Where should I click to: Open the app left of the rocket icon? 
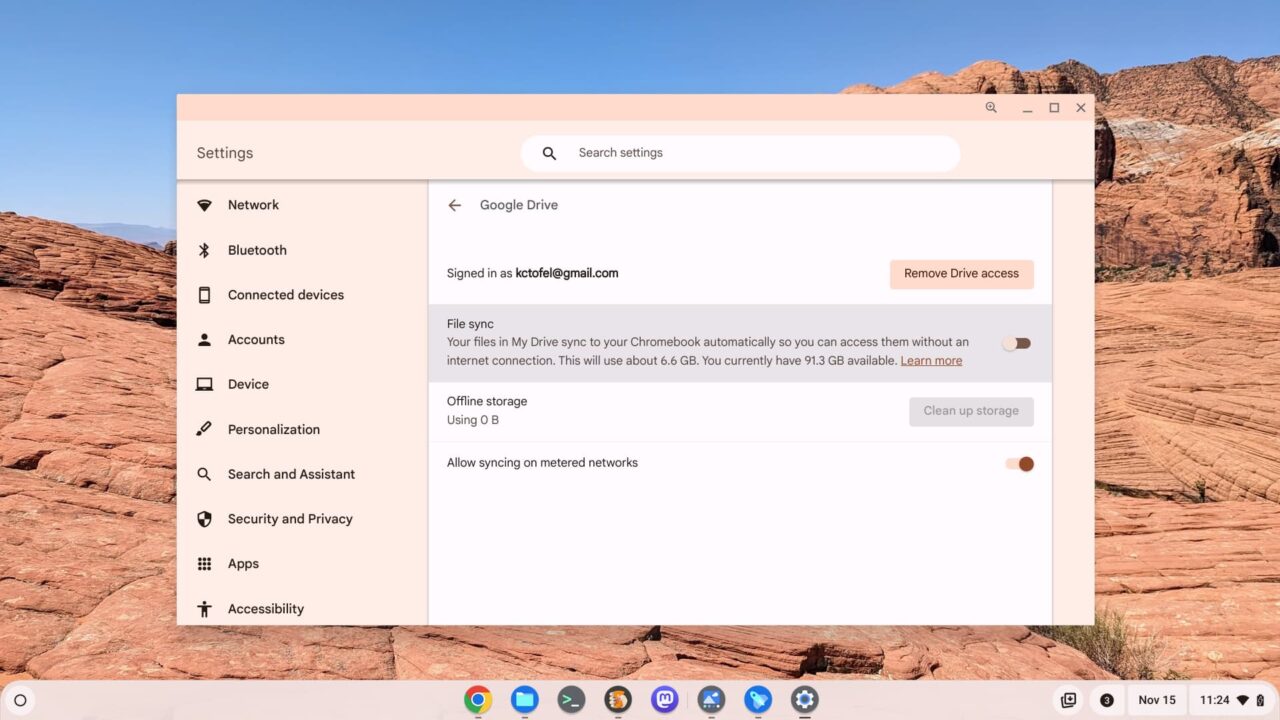pos(711,700)
